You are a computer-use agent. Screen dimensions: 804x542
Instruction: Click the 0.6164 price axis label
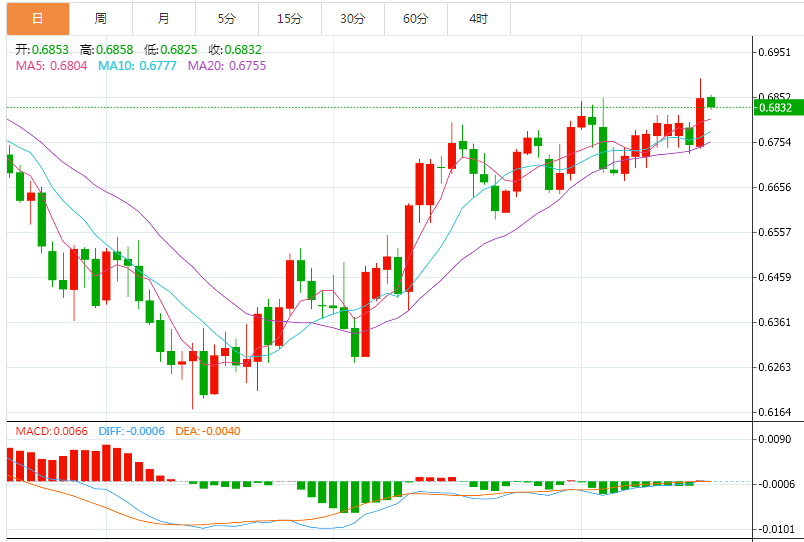774,412
